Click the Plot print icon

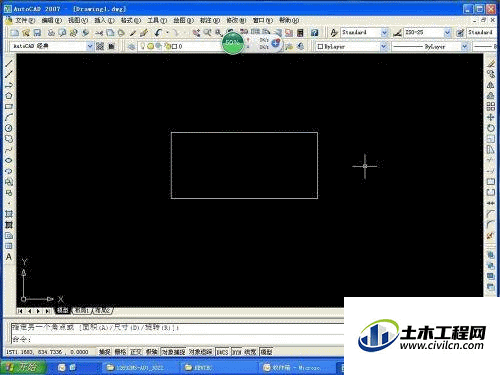pos(51,33)
